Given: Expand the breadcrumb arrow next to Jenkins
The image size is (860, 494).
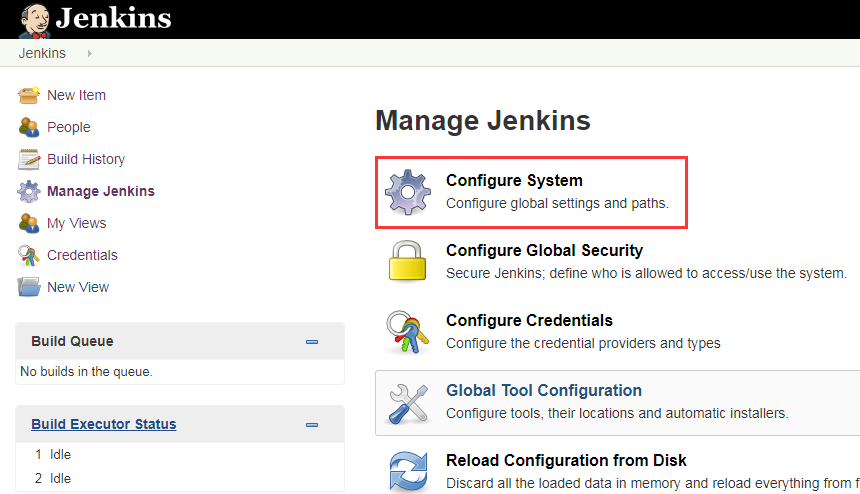Looking at the screenshot, I should [x=89, y=53].
